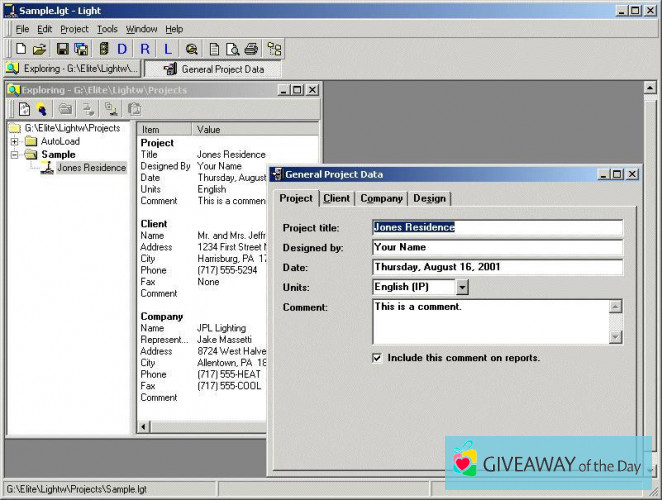Select Jones Residence in project tree
This screenshot has width=662, height=500.
coord(91,168)
